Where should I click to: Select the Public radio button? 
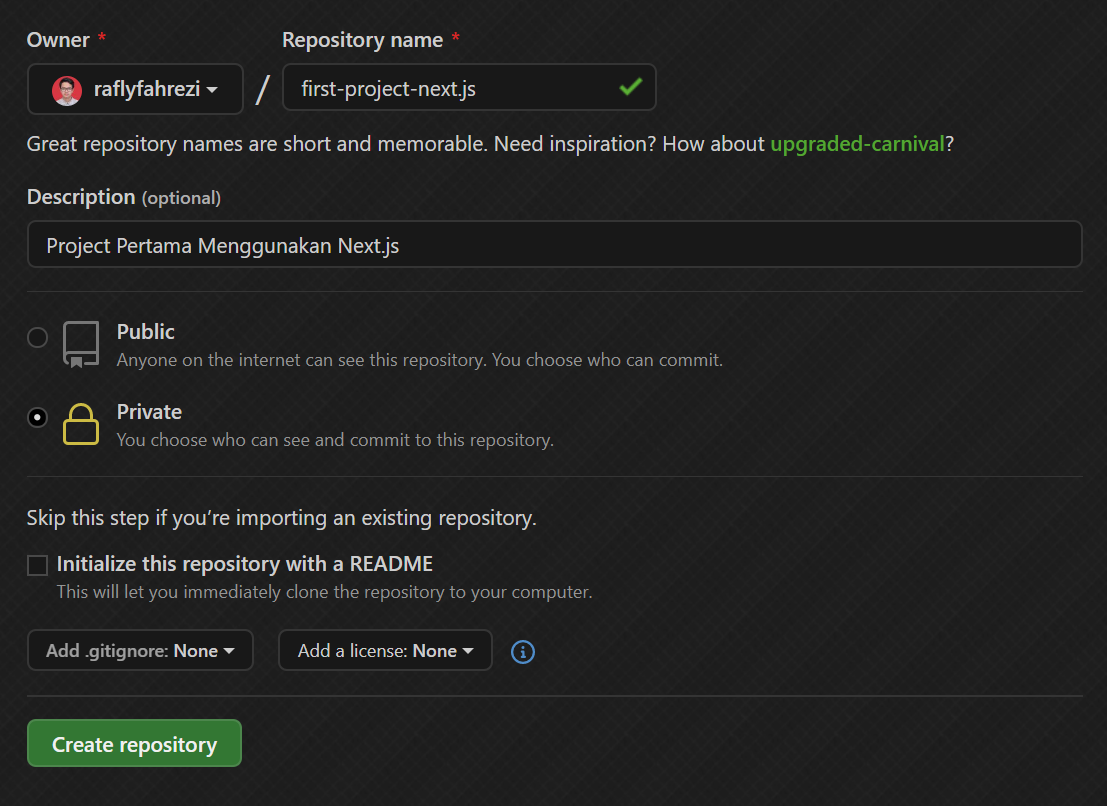(x=37, y=337)
